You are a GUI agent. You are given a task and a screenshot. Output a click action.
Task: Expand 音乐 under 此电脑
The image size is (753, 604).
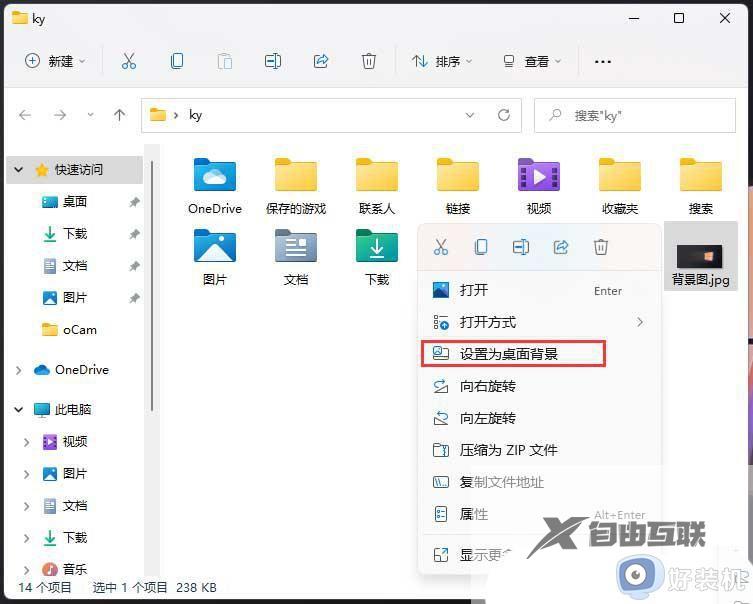pos(27,570)
